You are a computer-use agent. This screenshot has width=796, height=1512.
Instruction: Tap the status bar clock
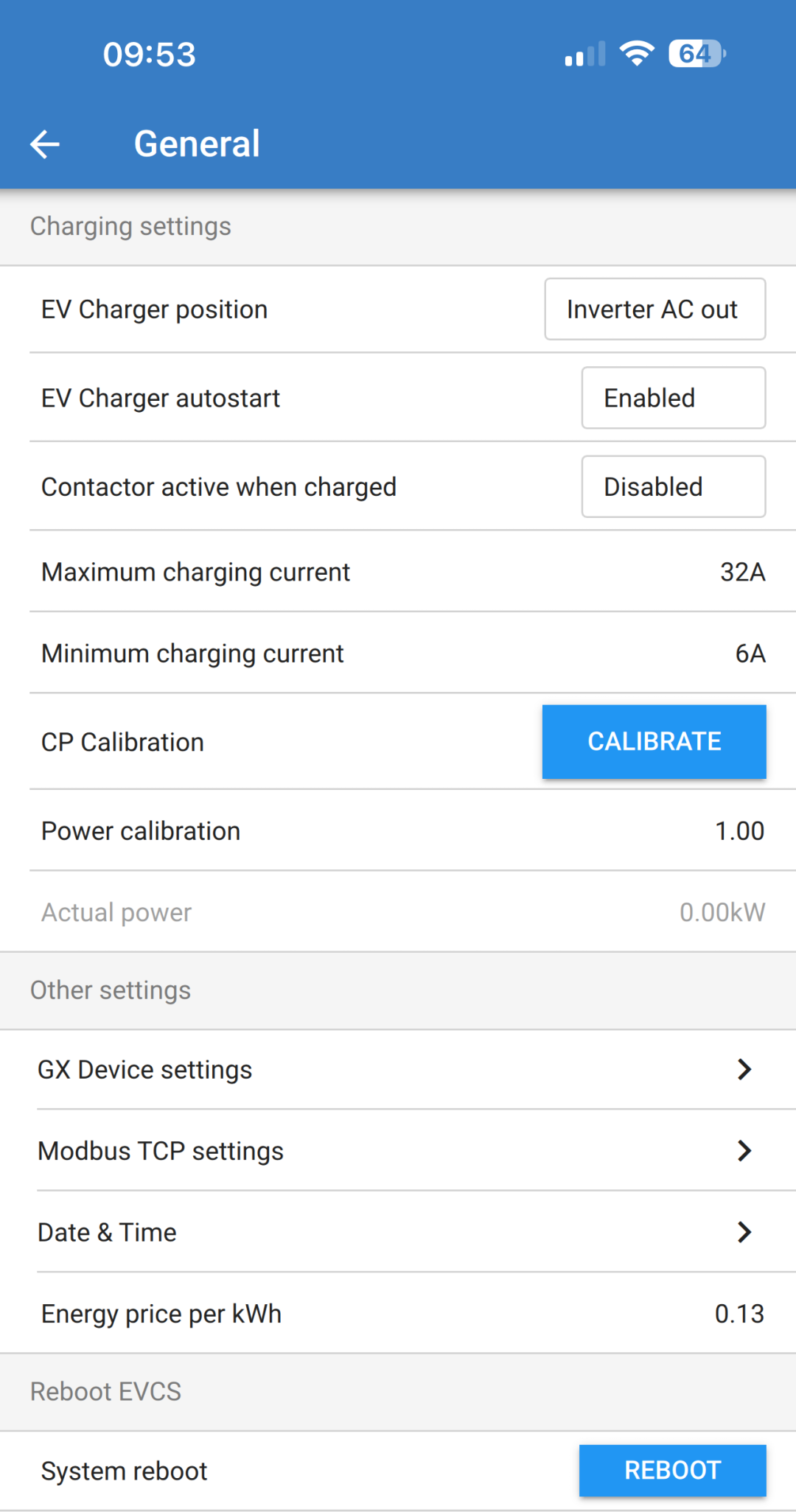pyautogui.click(x=150, y=55)
